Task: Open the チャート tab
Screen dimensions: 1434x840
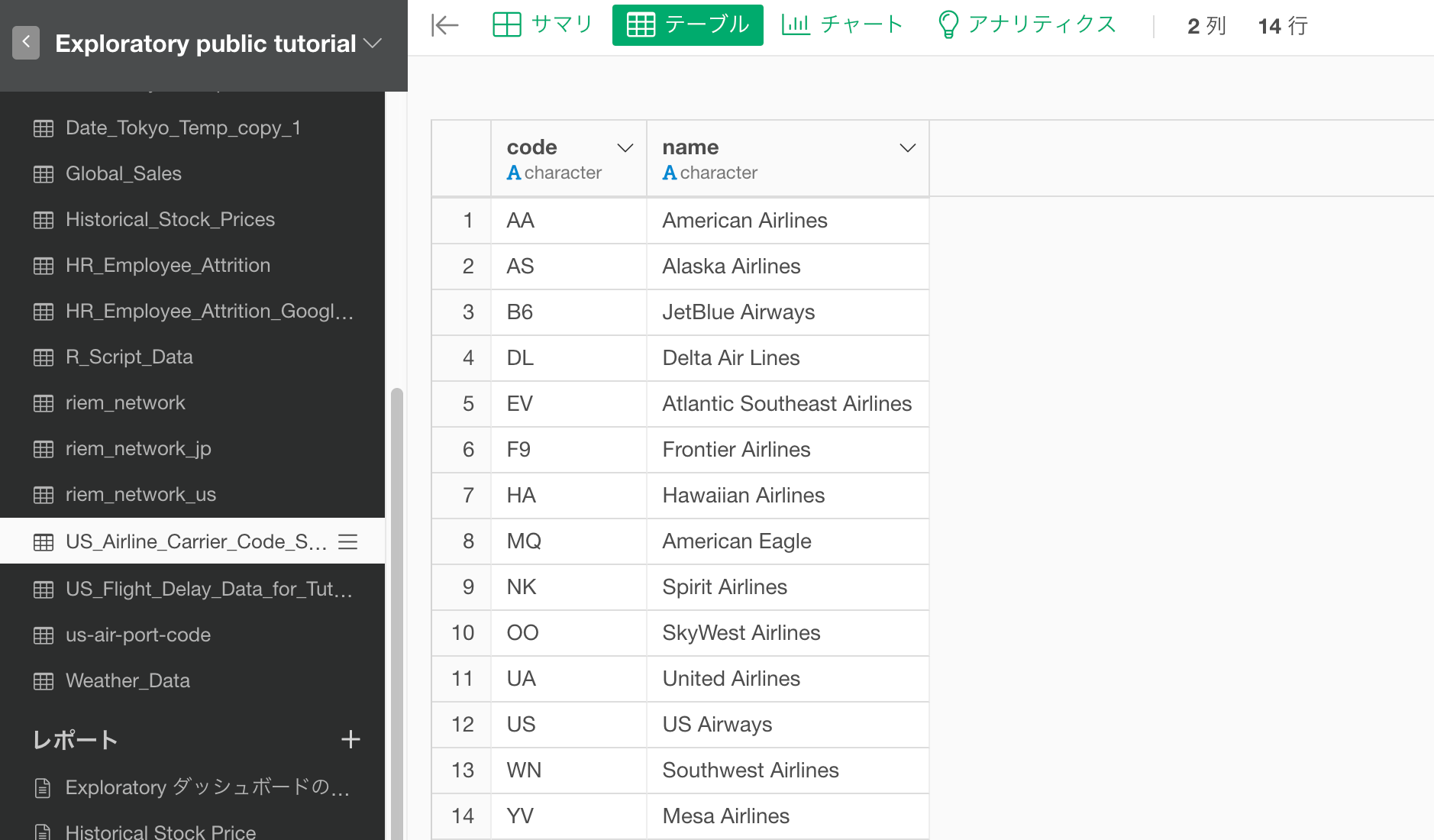Action: [x=842, y=25]
